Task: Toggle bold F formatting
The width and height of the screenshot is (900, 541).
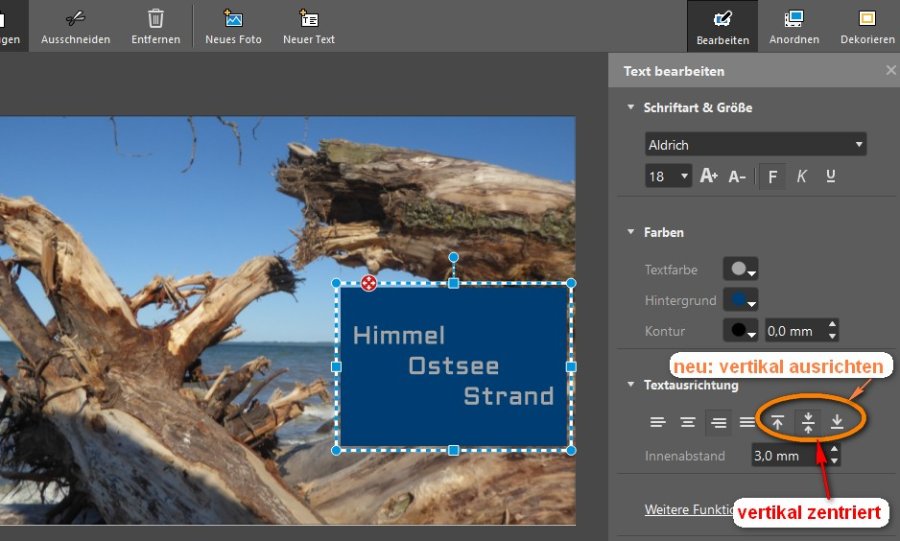Action: [x=771, y=176]
